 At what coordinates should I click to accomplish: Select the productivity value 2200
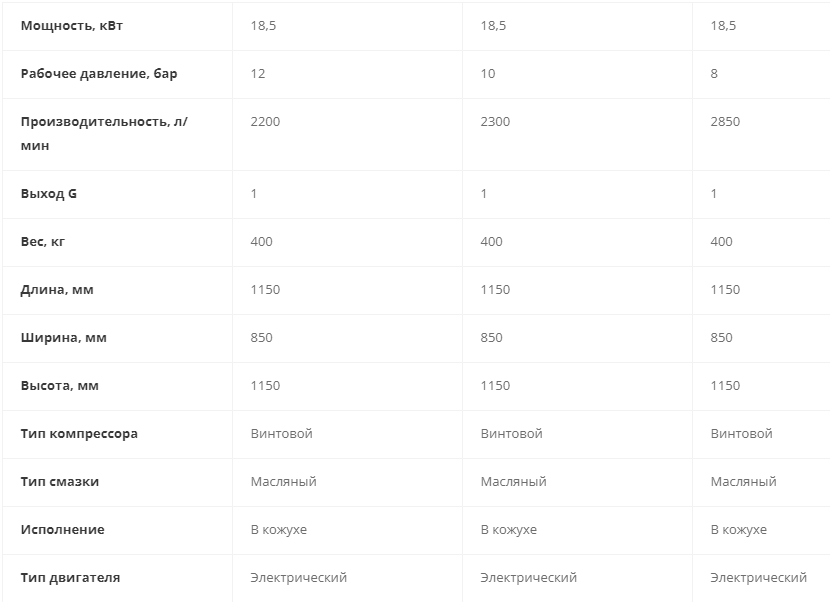[x=265, y=122]
